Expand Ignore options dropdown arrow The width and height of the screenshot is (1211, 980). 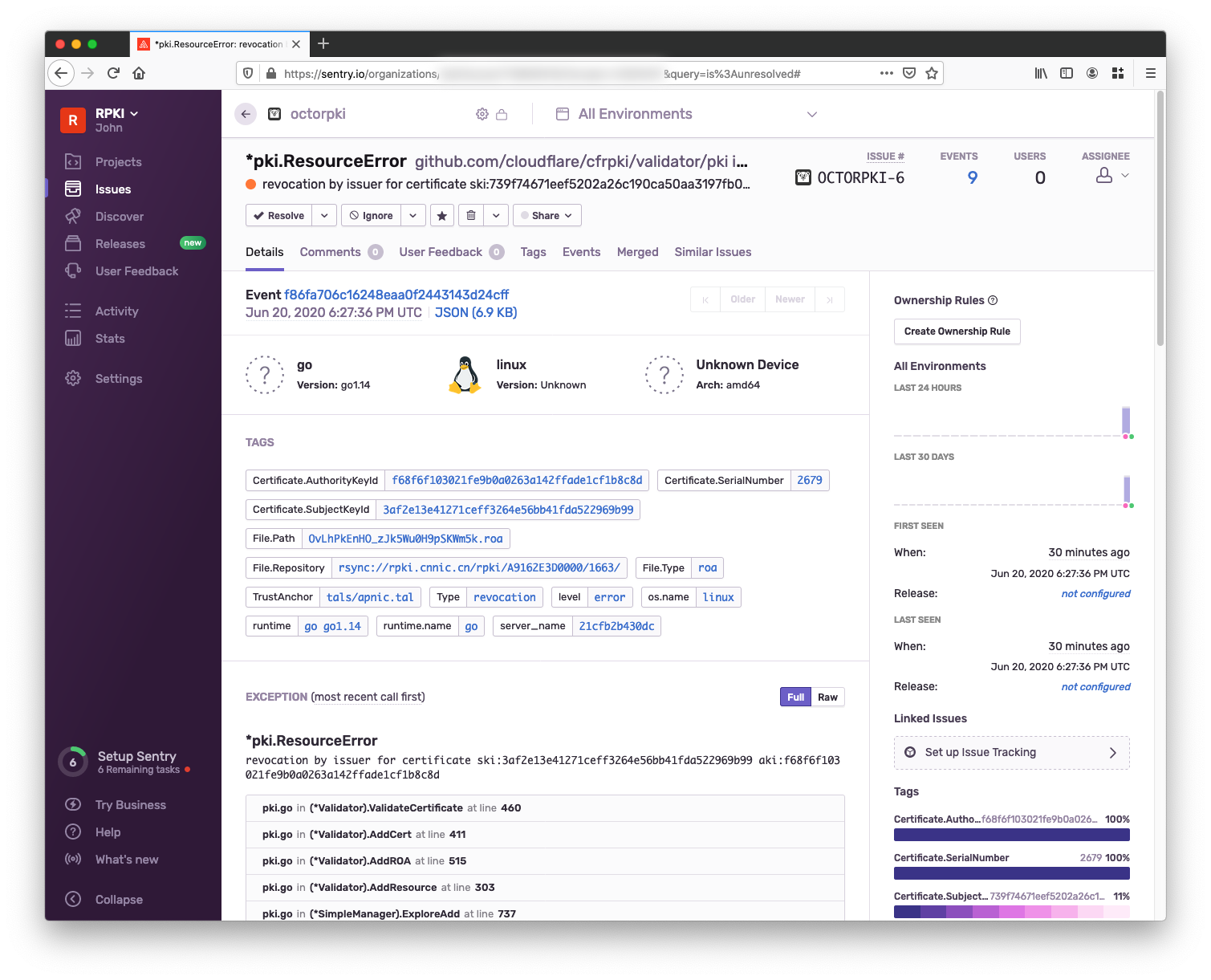(412, 215)
